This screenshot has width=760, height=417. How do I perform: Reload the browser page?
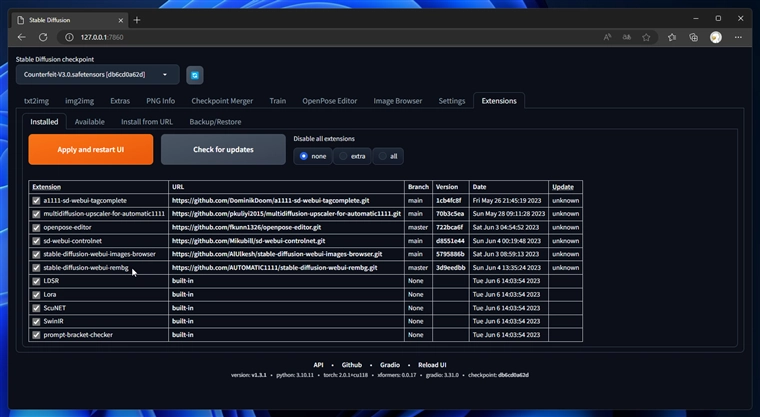(43, 37)
